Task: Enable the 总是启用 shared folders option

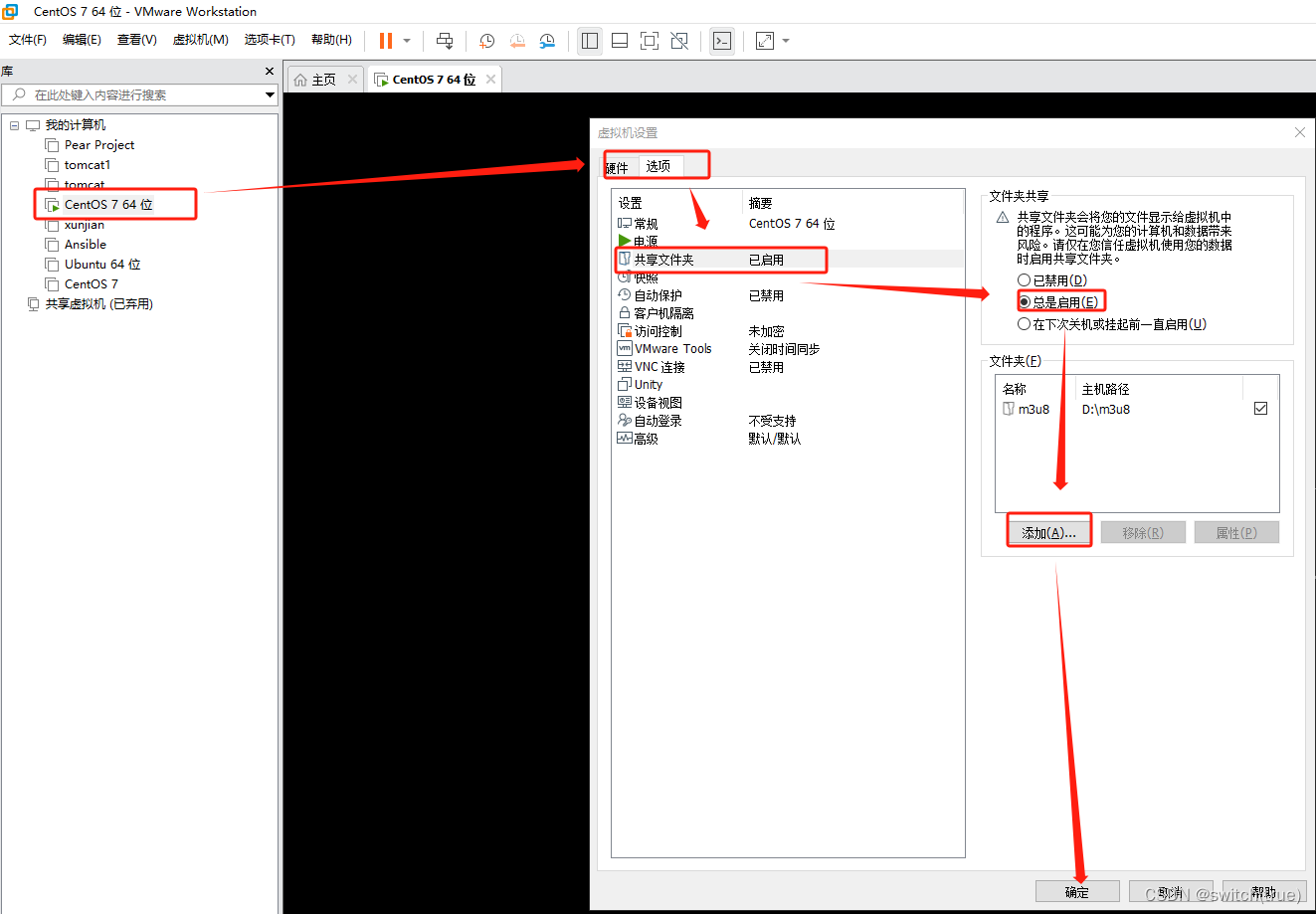Action: [1024, 300]
